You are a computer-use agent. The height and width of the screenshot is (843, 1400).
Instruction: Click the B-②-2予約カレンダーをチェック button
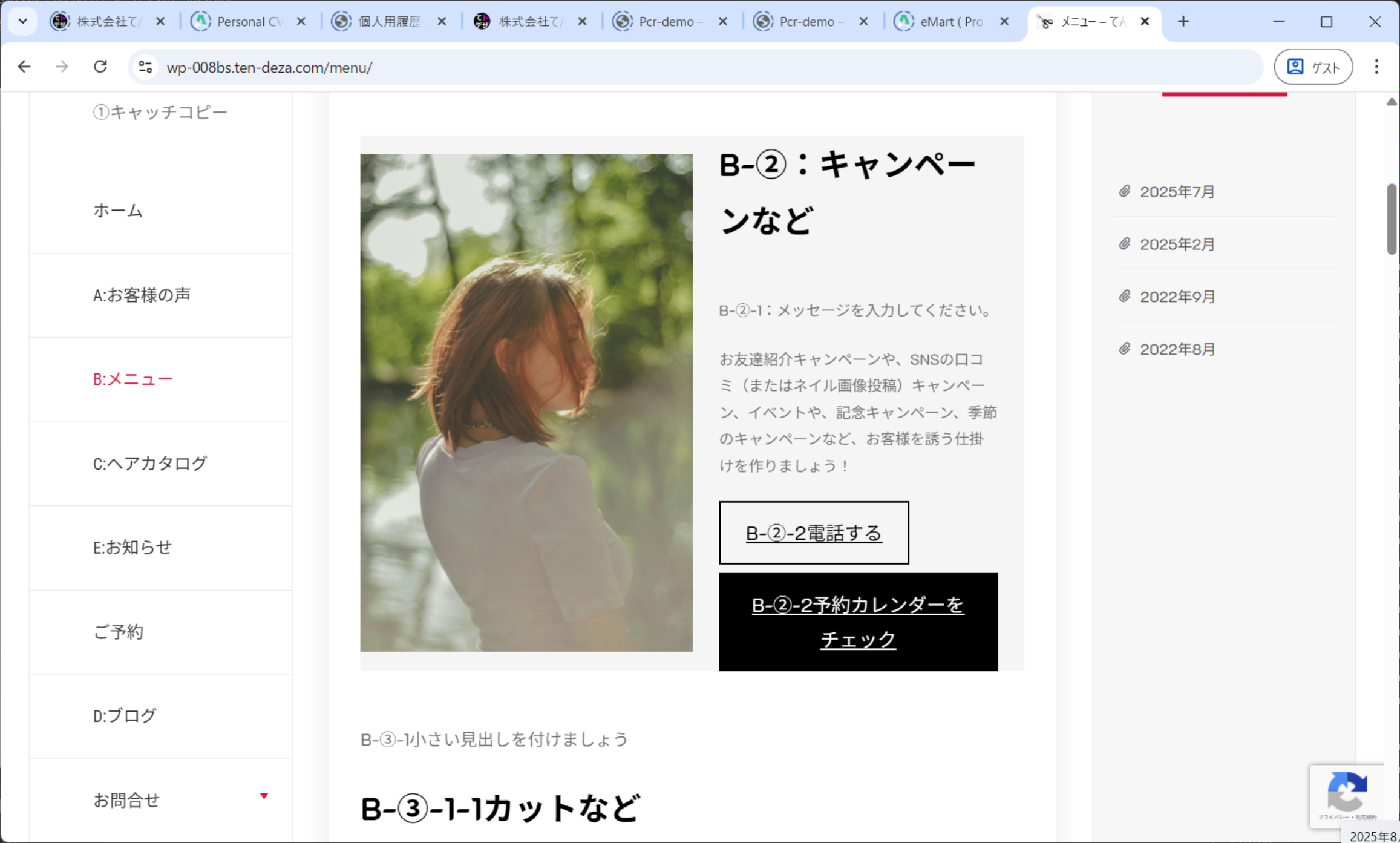858,622
